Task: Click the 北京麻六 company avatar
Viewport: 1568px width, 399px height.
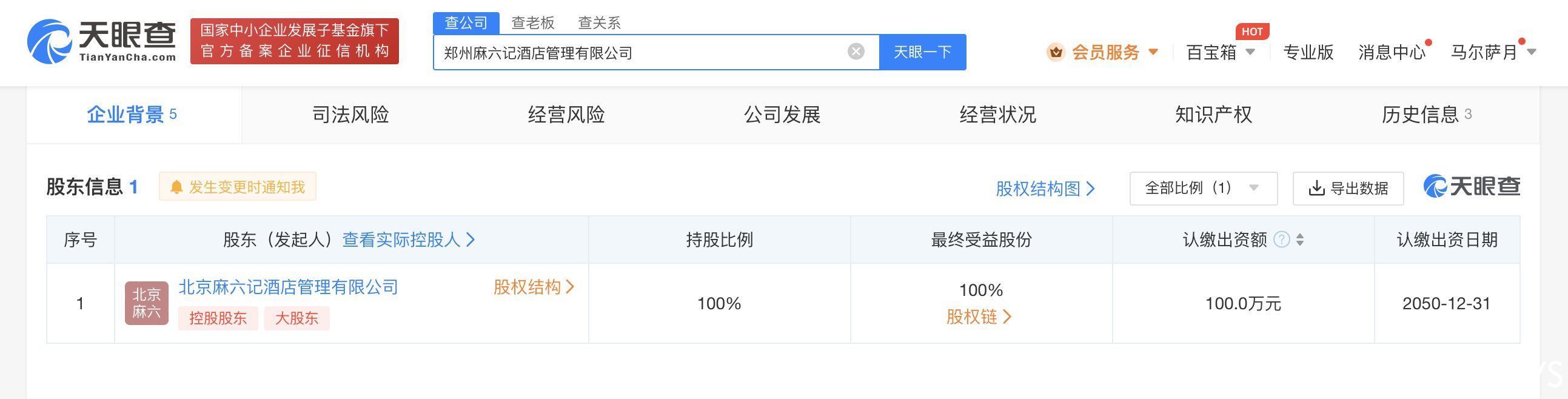Action: pyautogui.click(x=147, y=303)
